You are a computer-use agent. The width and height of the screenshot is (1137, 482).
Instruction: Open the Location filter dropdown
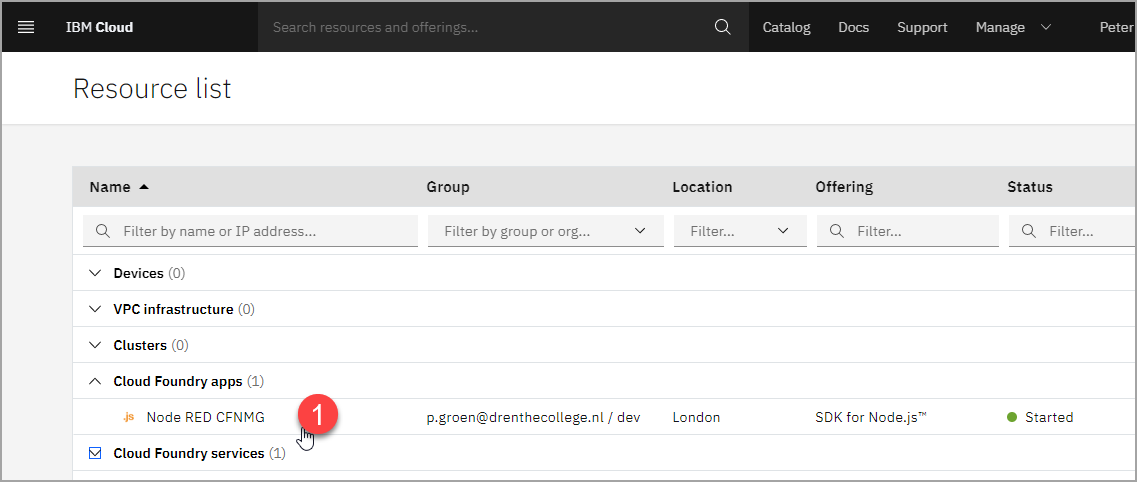740,231
